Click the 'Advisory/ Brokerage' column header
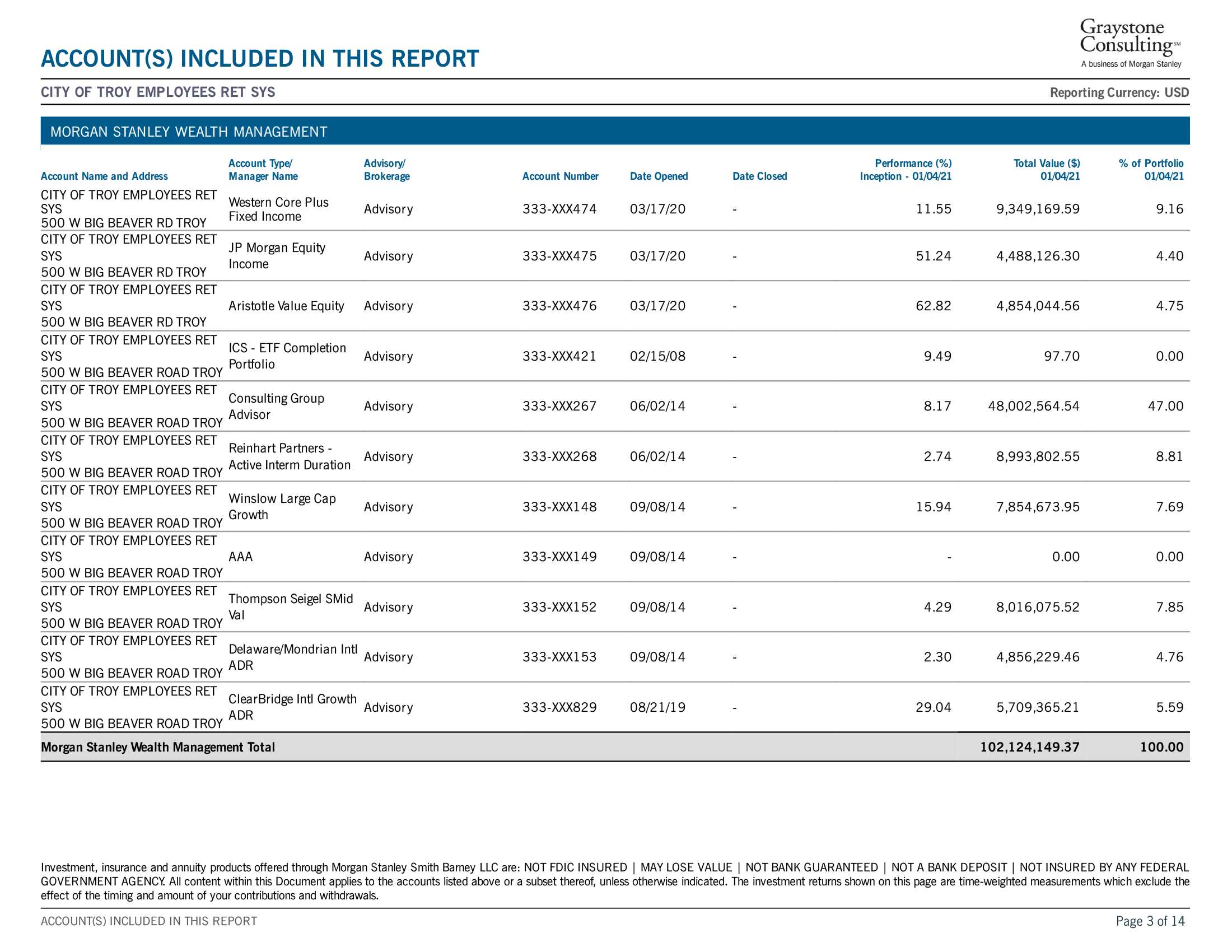The width and height of the screenshot is (1232, 952). click(387, 170)
